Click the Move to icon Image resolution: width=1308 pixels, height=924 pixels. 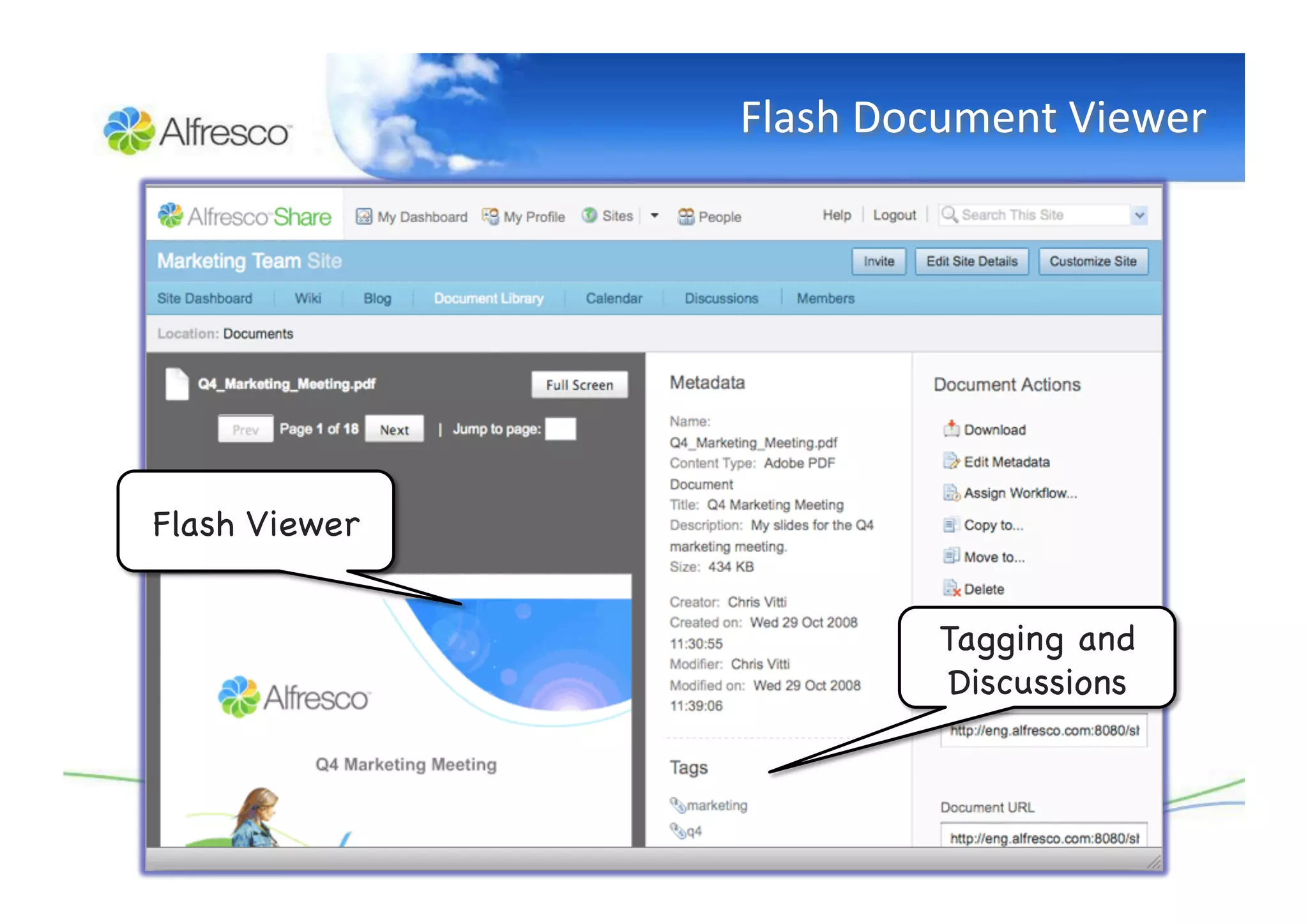[952, 556]
